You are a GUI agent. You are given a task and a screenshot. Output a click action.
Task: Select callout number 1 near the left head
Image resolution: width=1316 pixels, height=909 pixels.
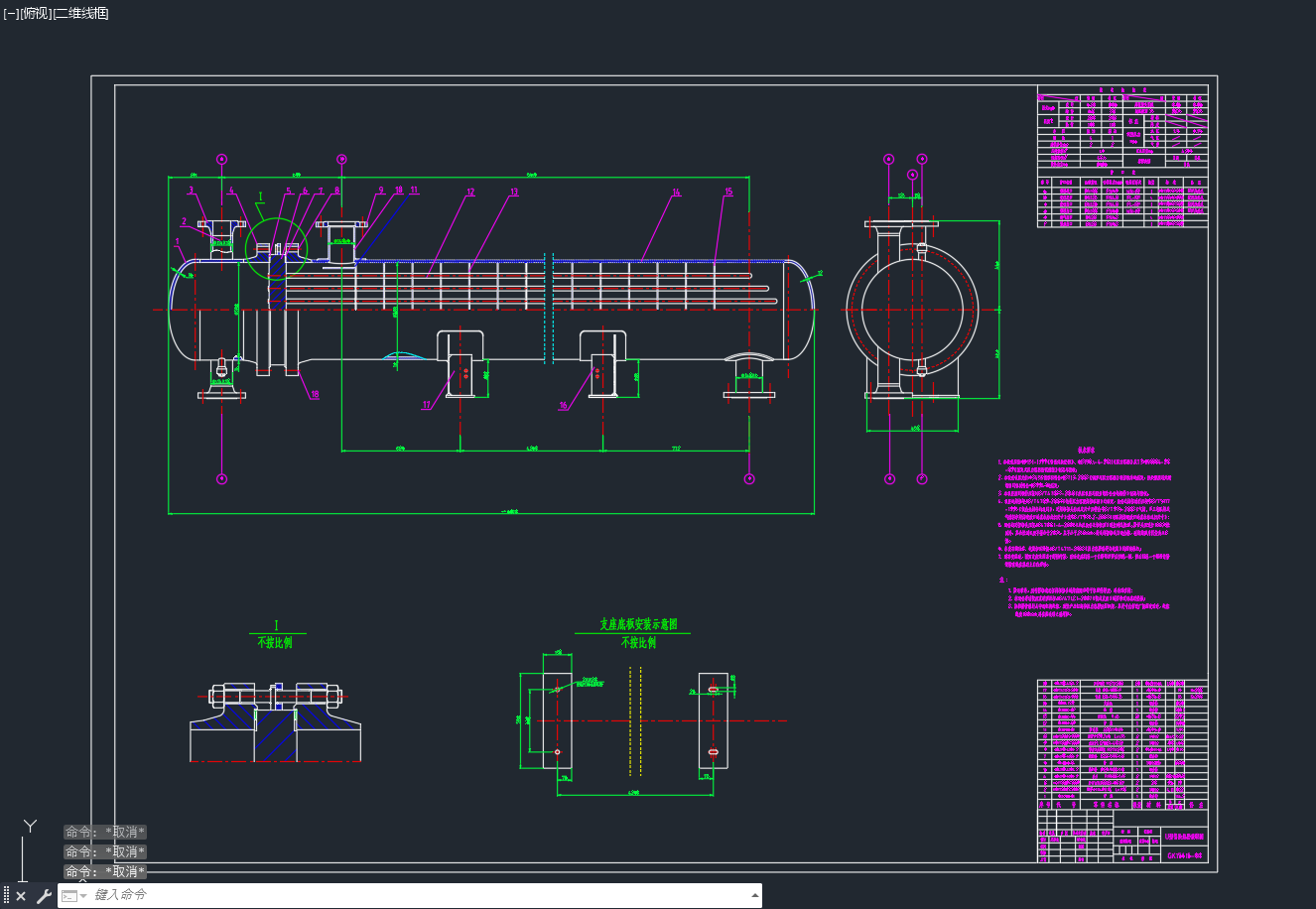(178, 241)
